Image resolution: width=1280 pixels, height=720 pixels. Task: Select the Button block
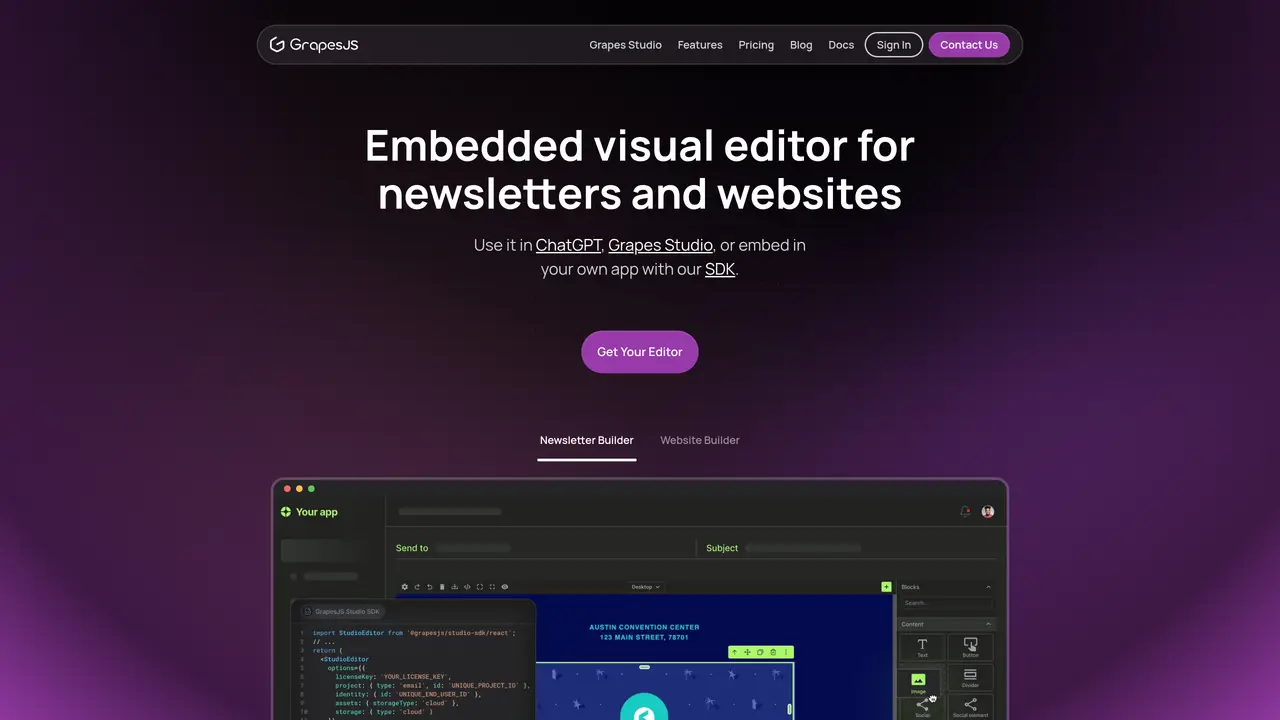[x=970, y=647]
